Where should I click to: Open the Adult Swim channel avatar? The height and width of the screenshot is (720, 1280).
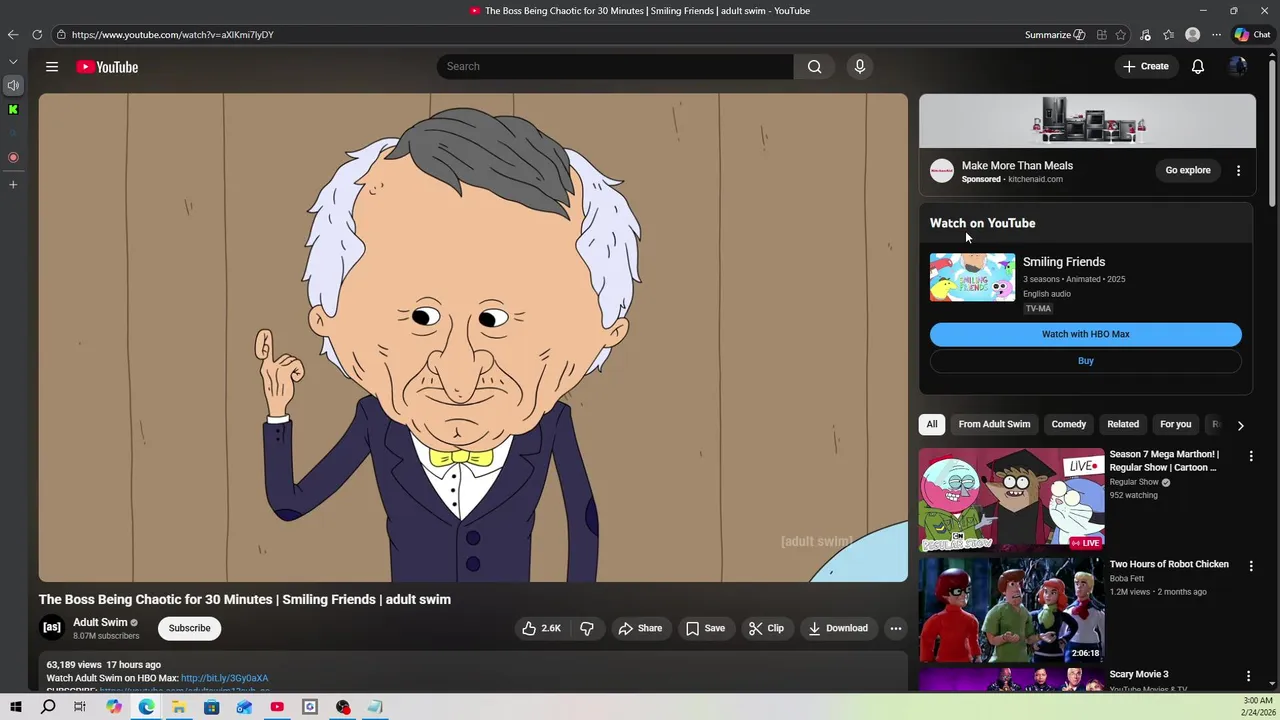coord(52,628)
